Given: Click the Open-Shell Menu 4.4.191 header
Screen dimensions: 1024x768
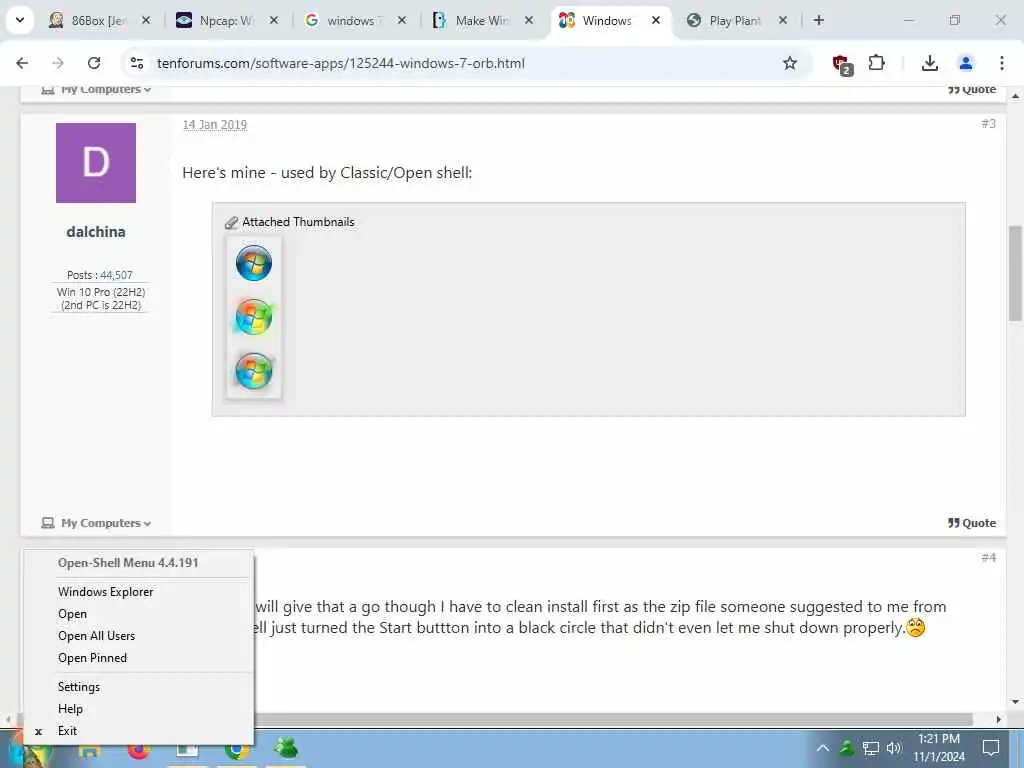Looking at the screenshot, I should click(128, 563).
